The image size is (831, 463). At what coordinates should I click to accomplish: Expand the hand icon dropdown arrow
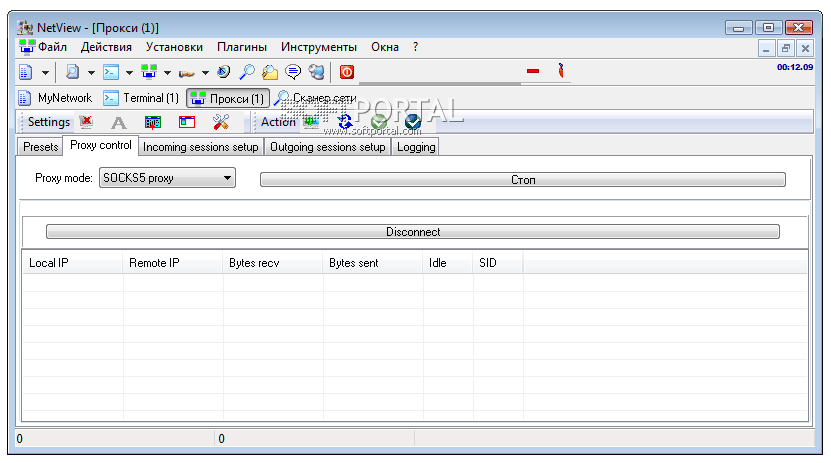click(x=205, y=73)
